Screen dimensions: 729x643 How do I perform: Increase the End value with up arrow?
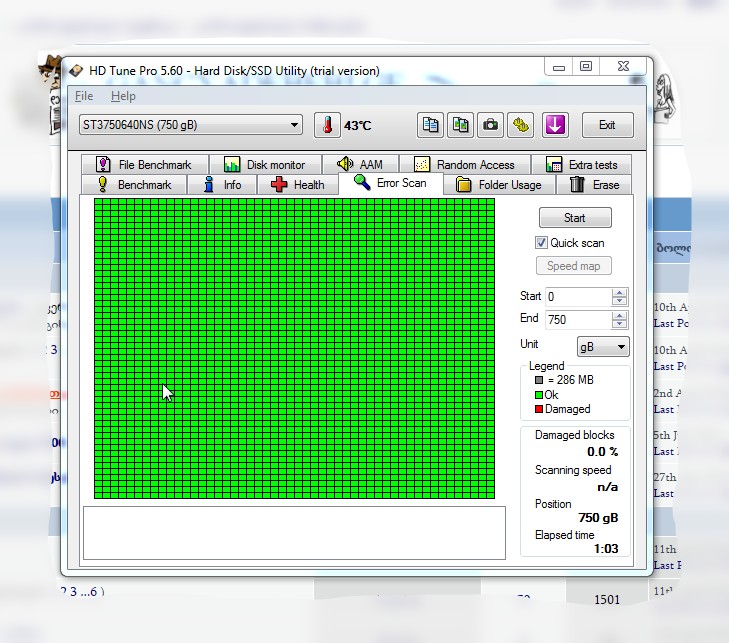point(619,316)
